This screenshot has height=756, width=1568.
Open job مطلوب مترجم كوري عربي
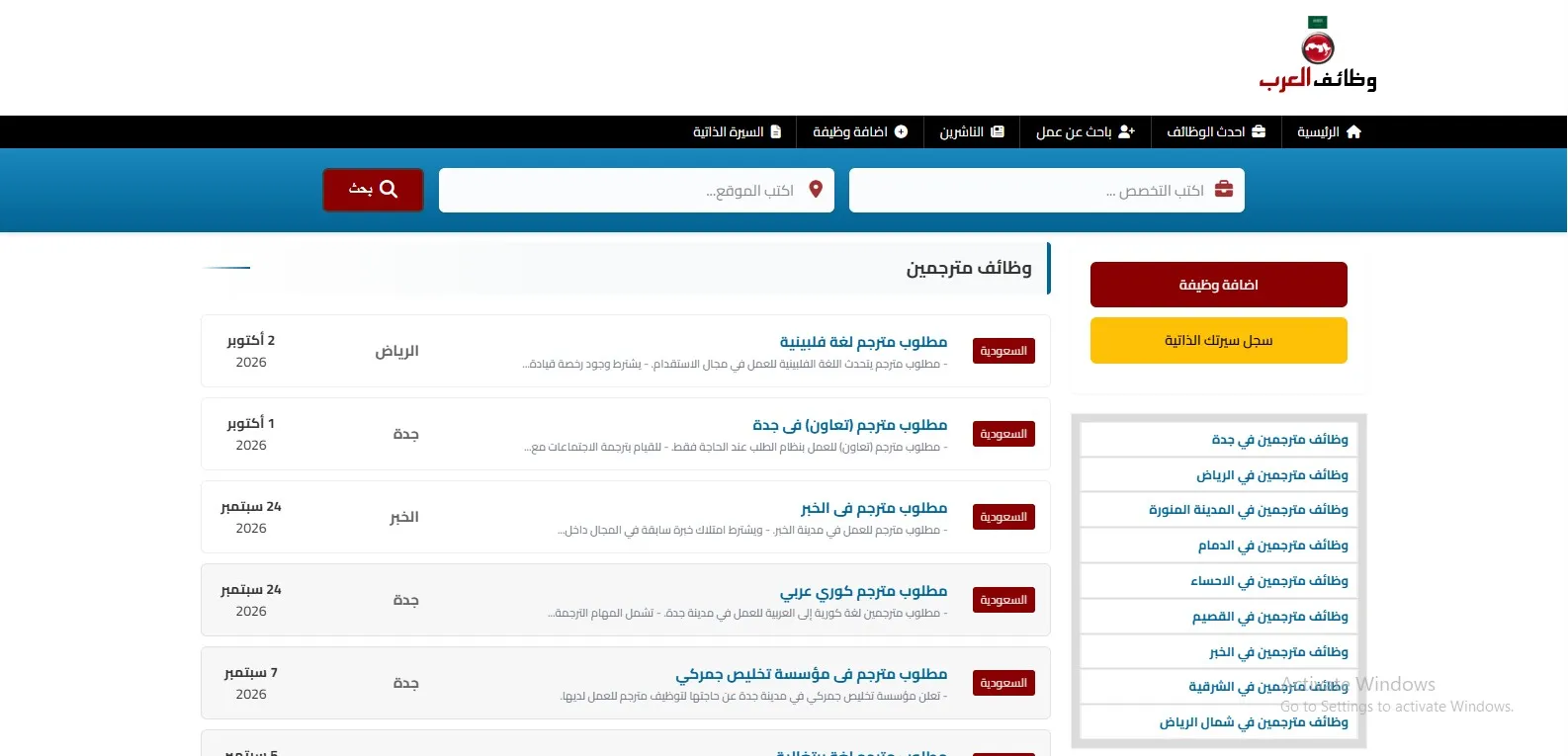click(863, 591)
